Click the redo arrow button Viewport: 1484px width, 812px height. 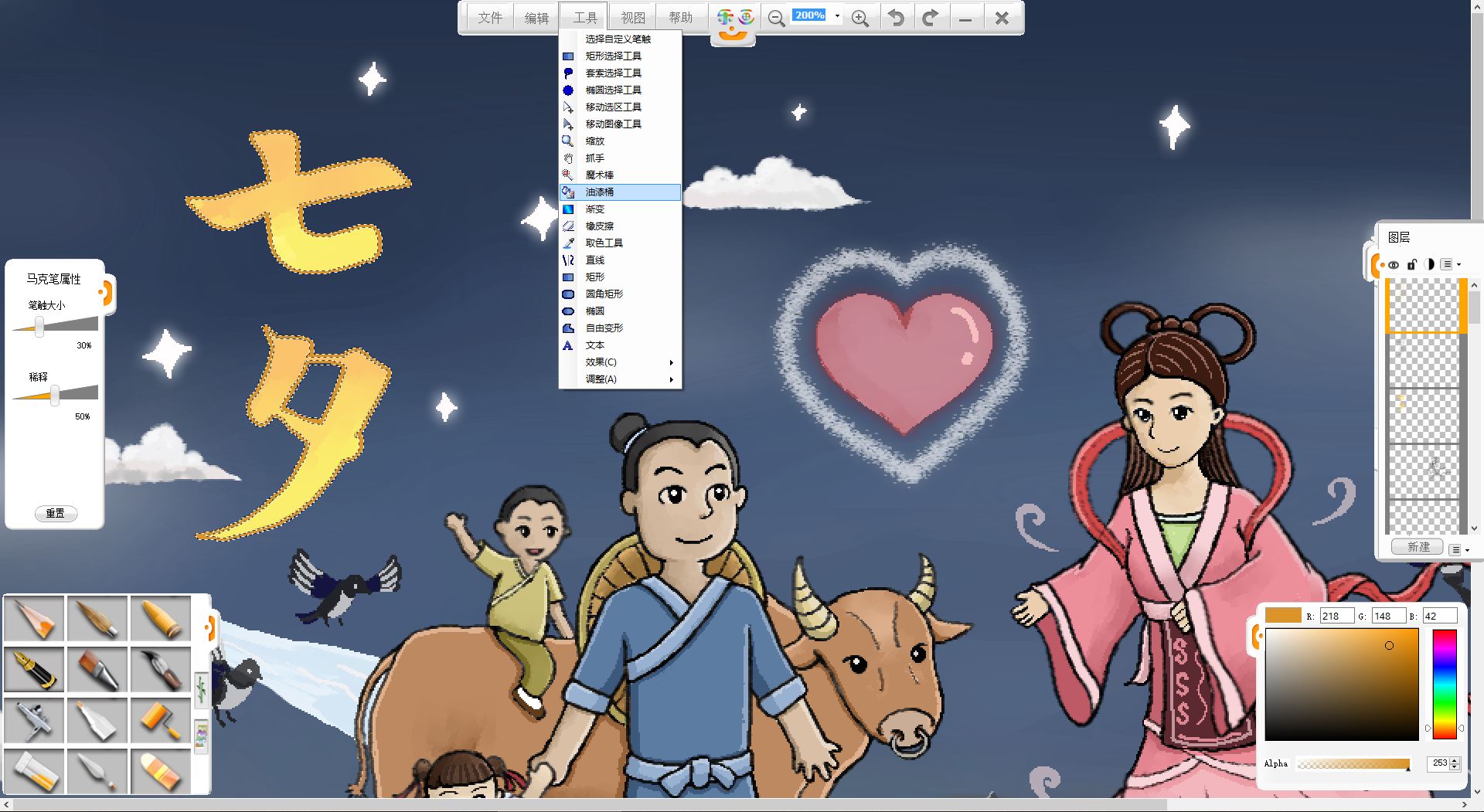pos(931,18)
